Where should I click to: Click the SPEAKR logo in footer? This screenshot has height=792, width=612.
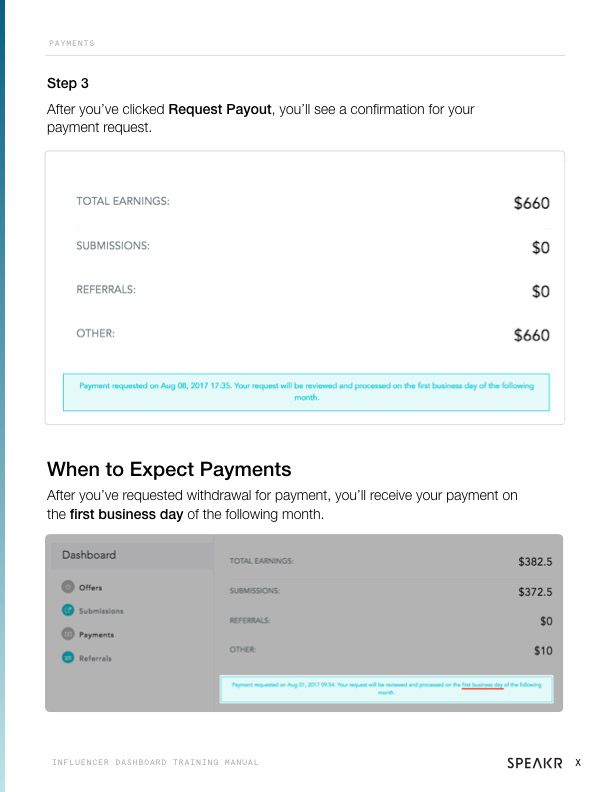tap(535, 763)
